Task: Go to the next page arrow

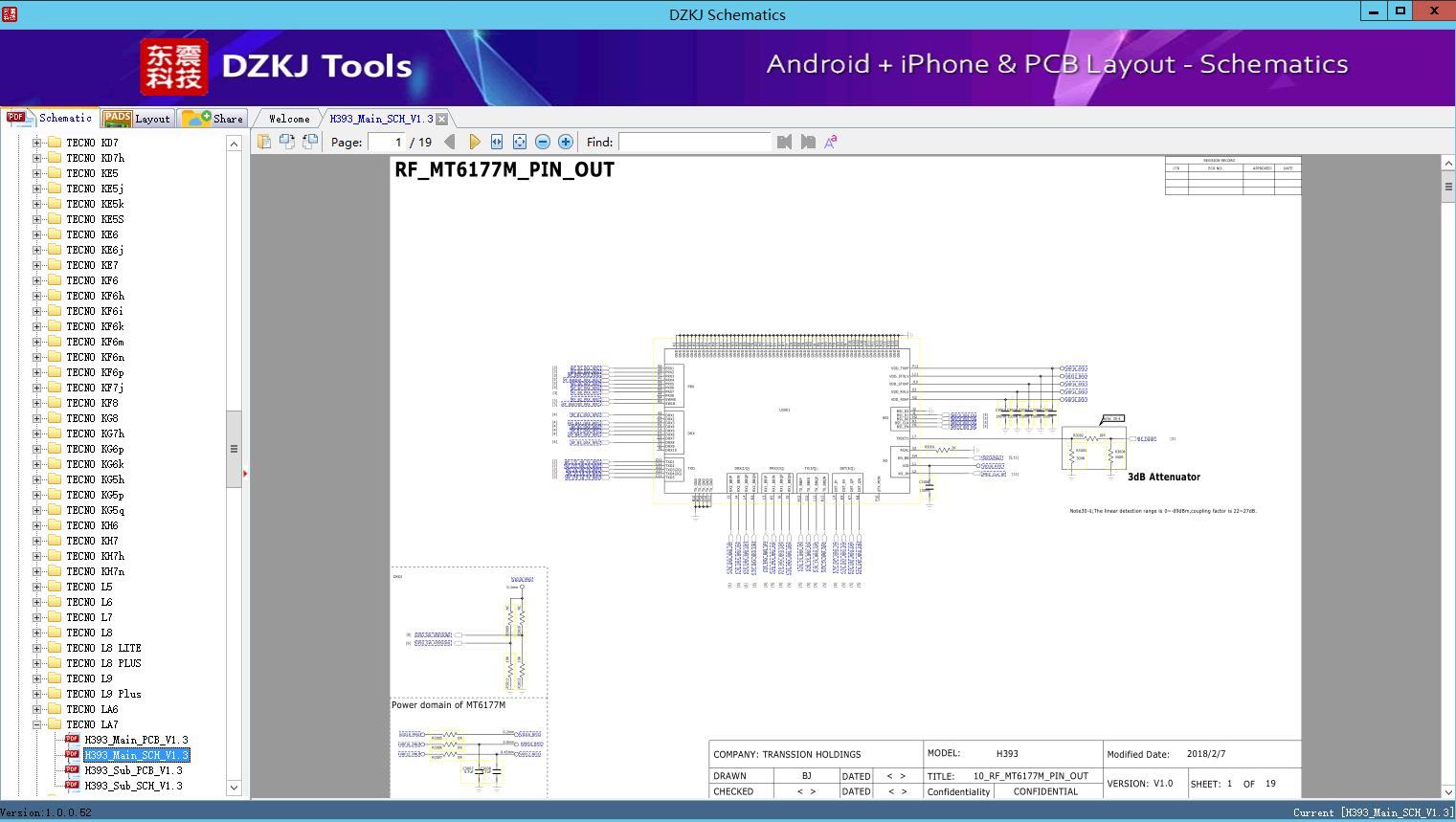Action: click(x=474, y=142)
